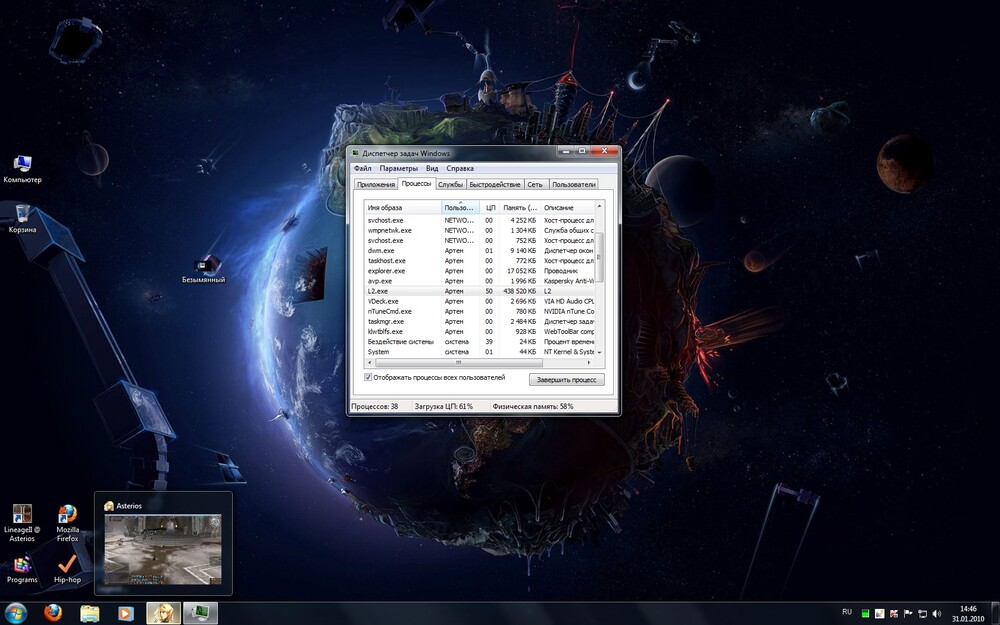Select the L2.exe process row
This screenshot has width=1000, height=625.
pyautogui.click(x=480, y=291)
